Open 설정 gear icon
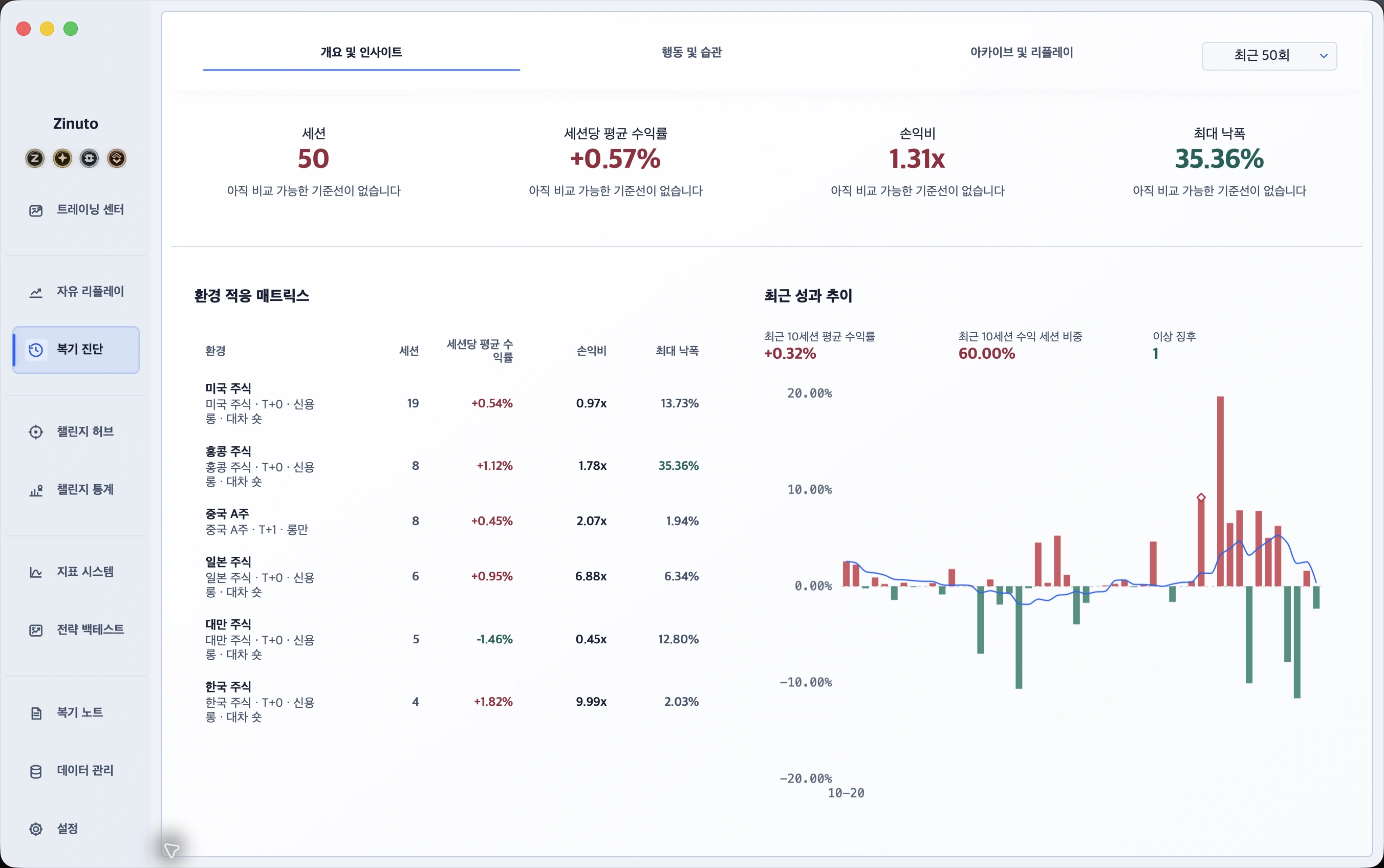1384x868 pixels. click(x=36, y=829)
